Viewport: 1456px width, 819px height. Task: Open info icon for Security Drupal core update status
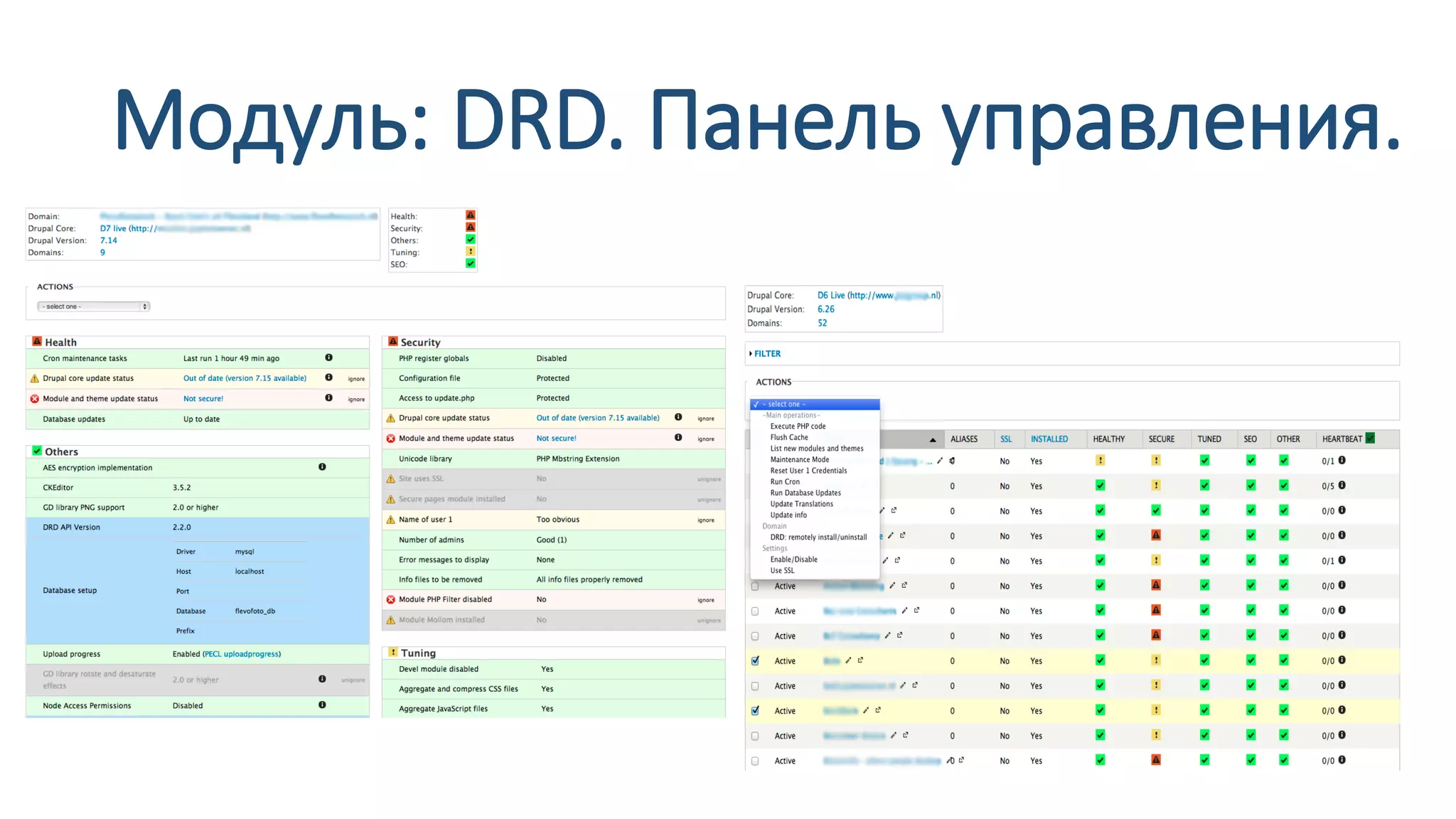tap(678, 417)
